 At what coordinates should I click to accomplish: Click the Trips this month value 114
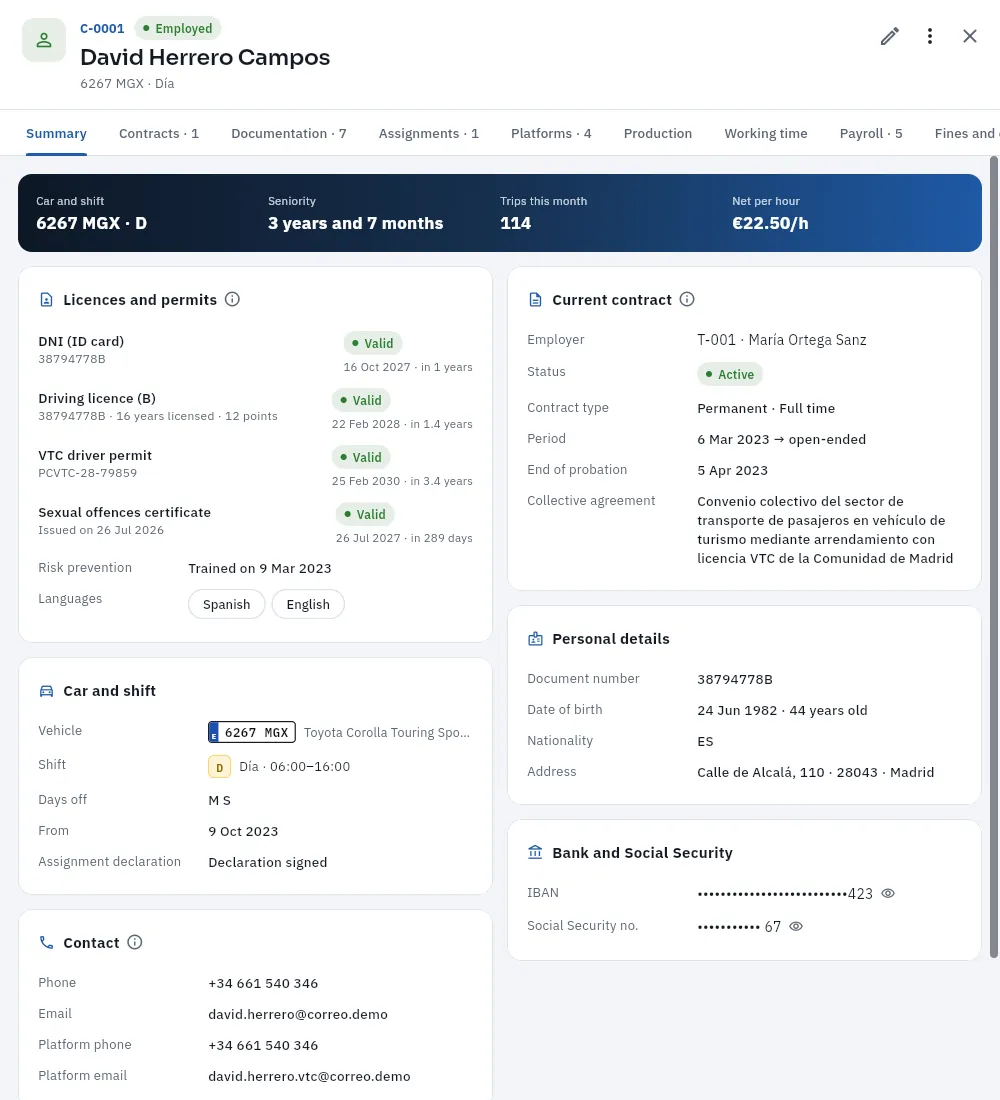pyautogui.click(x=516, y=224)
